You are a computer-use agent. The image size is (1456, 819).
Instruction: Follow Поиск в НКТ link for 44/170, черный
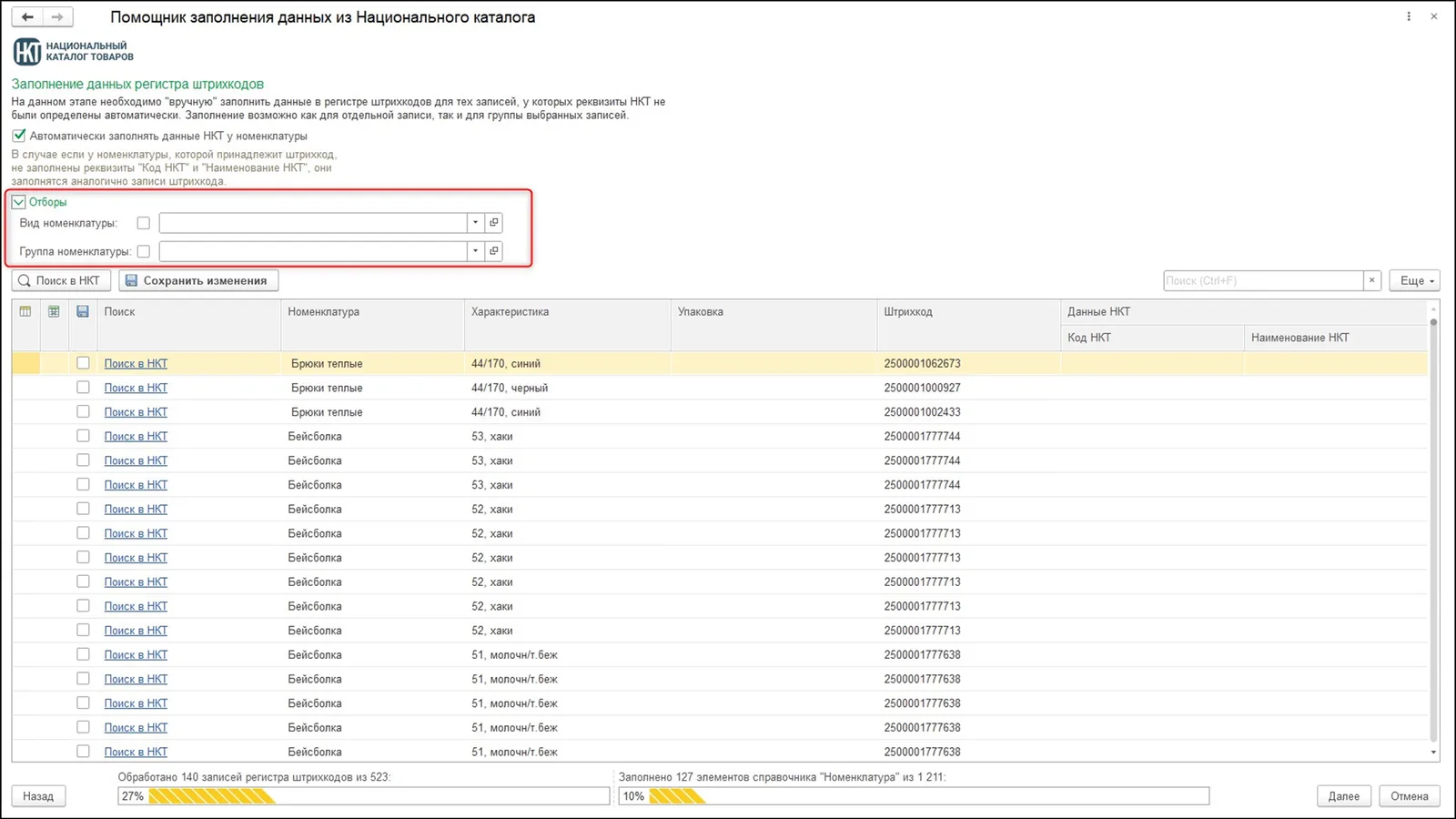pos(136,388)
